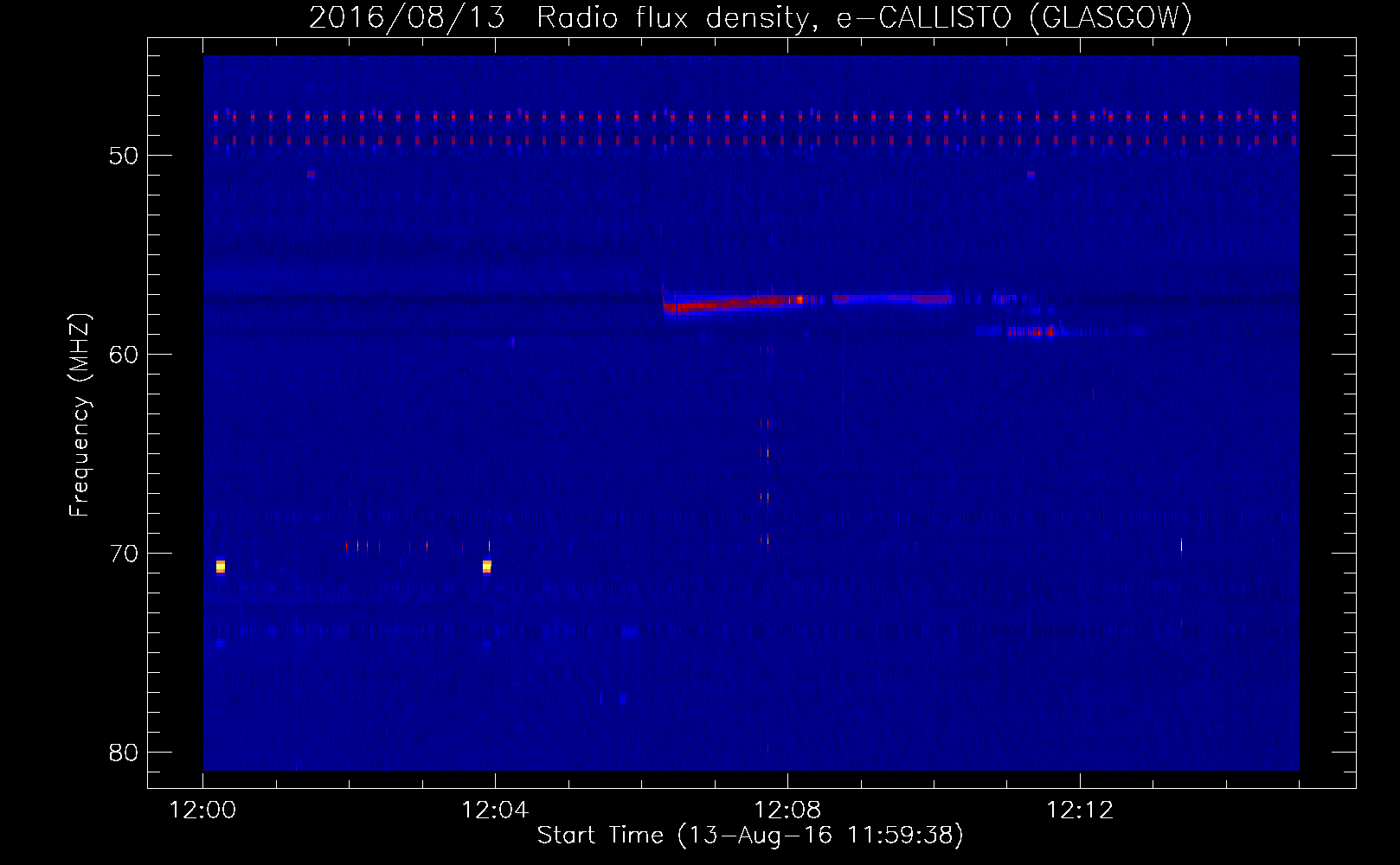Image resolution: width=1400 pixels, height=865 pixels.
Task: Click the 12:04 time tick label
Action: tap(495, 811)
